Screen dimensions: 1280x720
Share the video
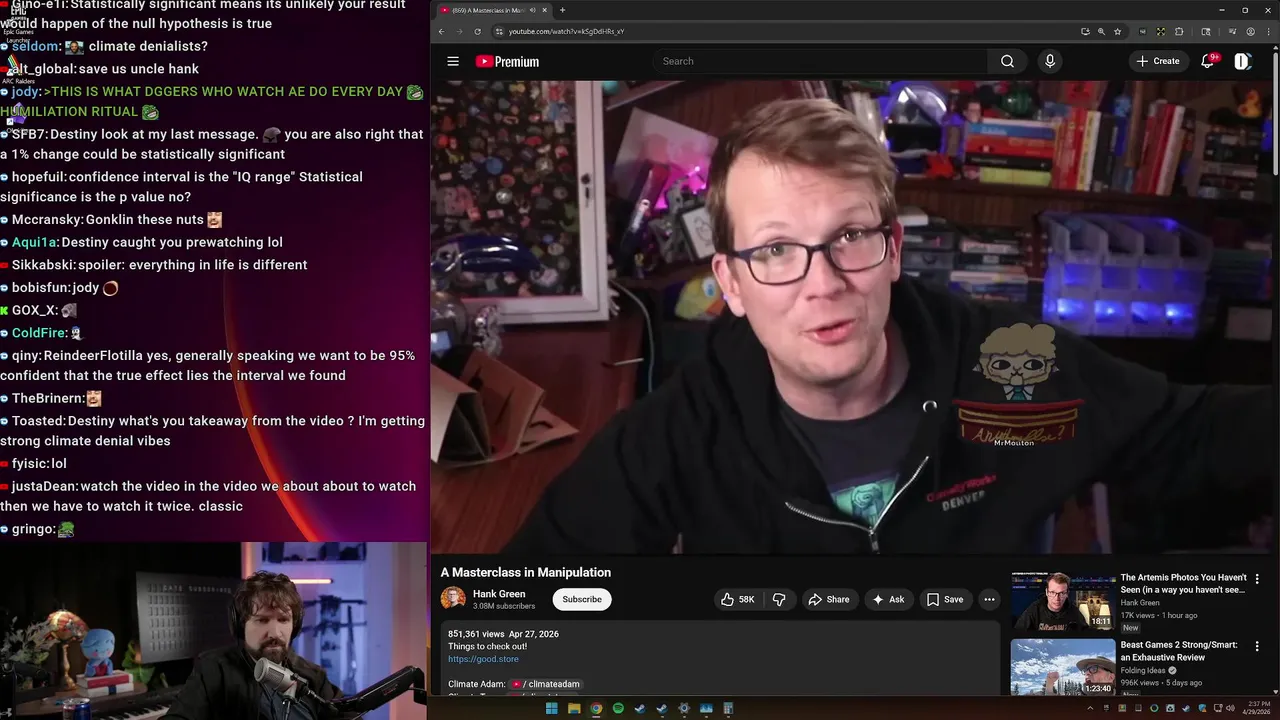click(828, 599)
